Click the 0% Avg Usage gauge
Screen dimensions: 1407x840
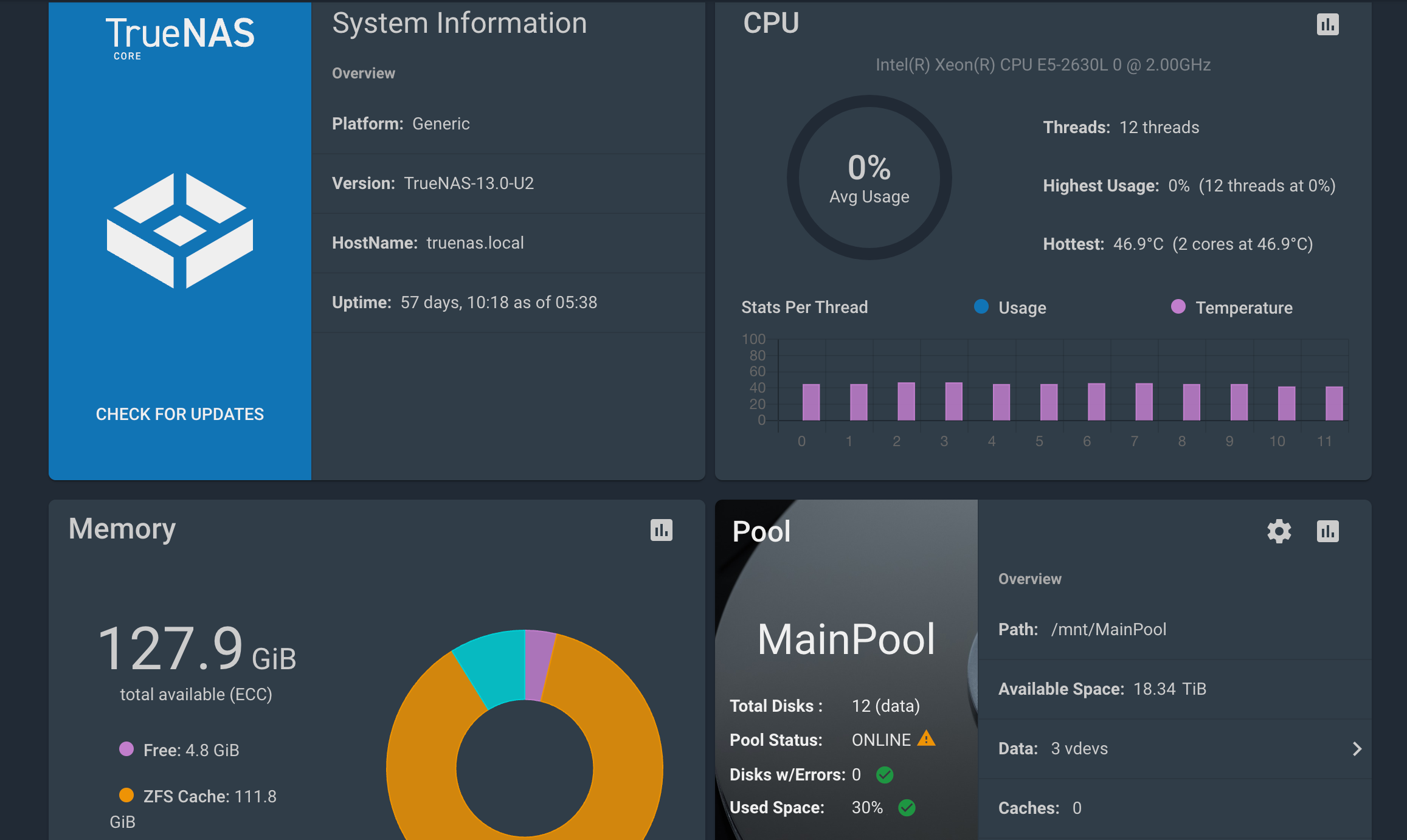[x=869, y=177]
